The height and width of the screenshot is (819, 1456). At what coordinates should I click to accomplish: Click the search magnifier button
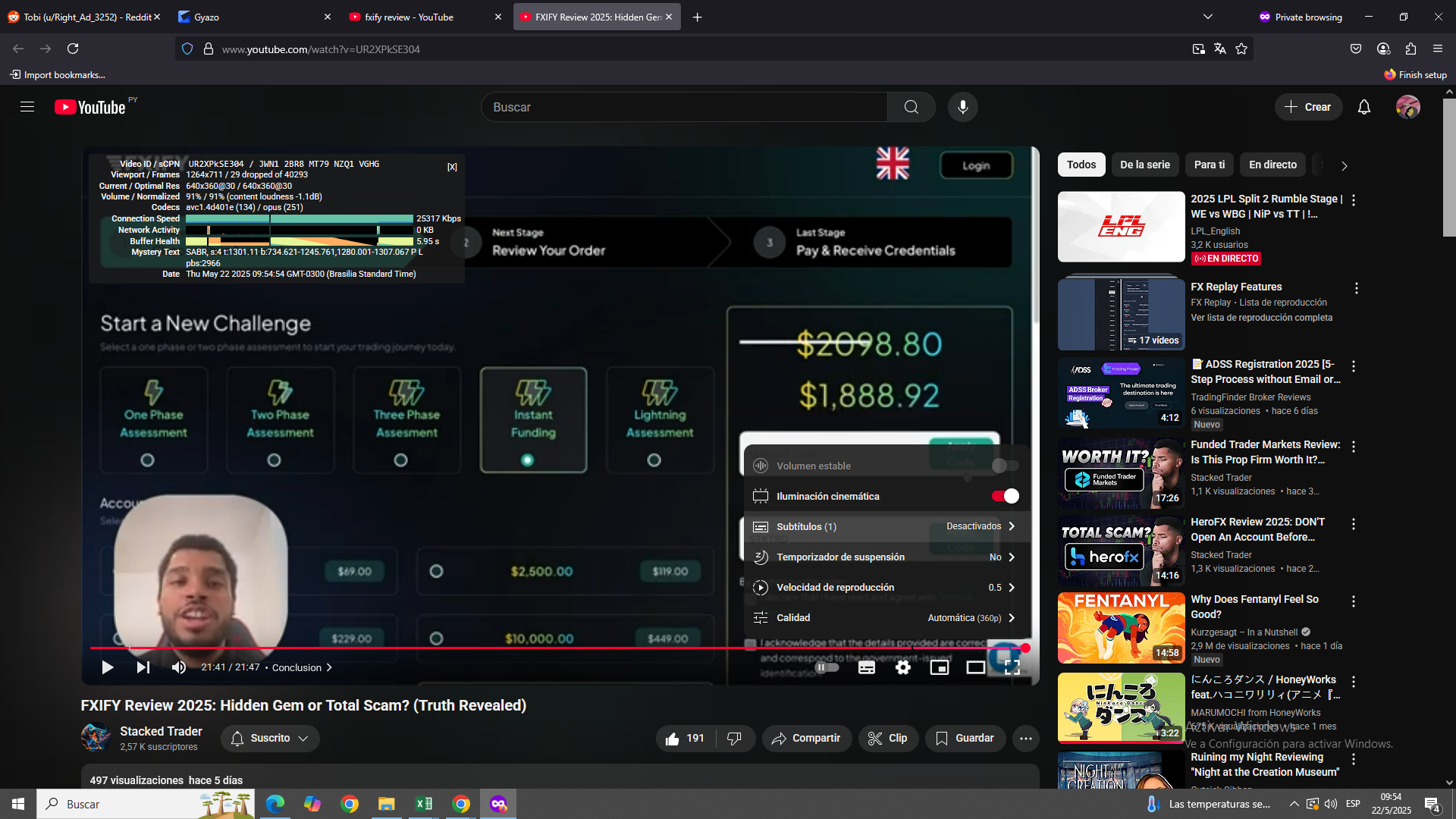tap(912, 107)
